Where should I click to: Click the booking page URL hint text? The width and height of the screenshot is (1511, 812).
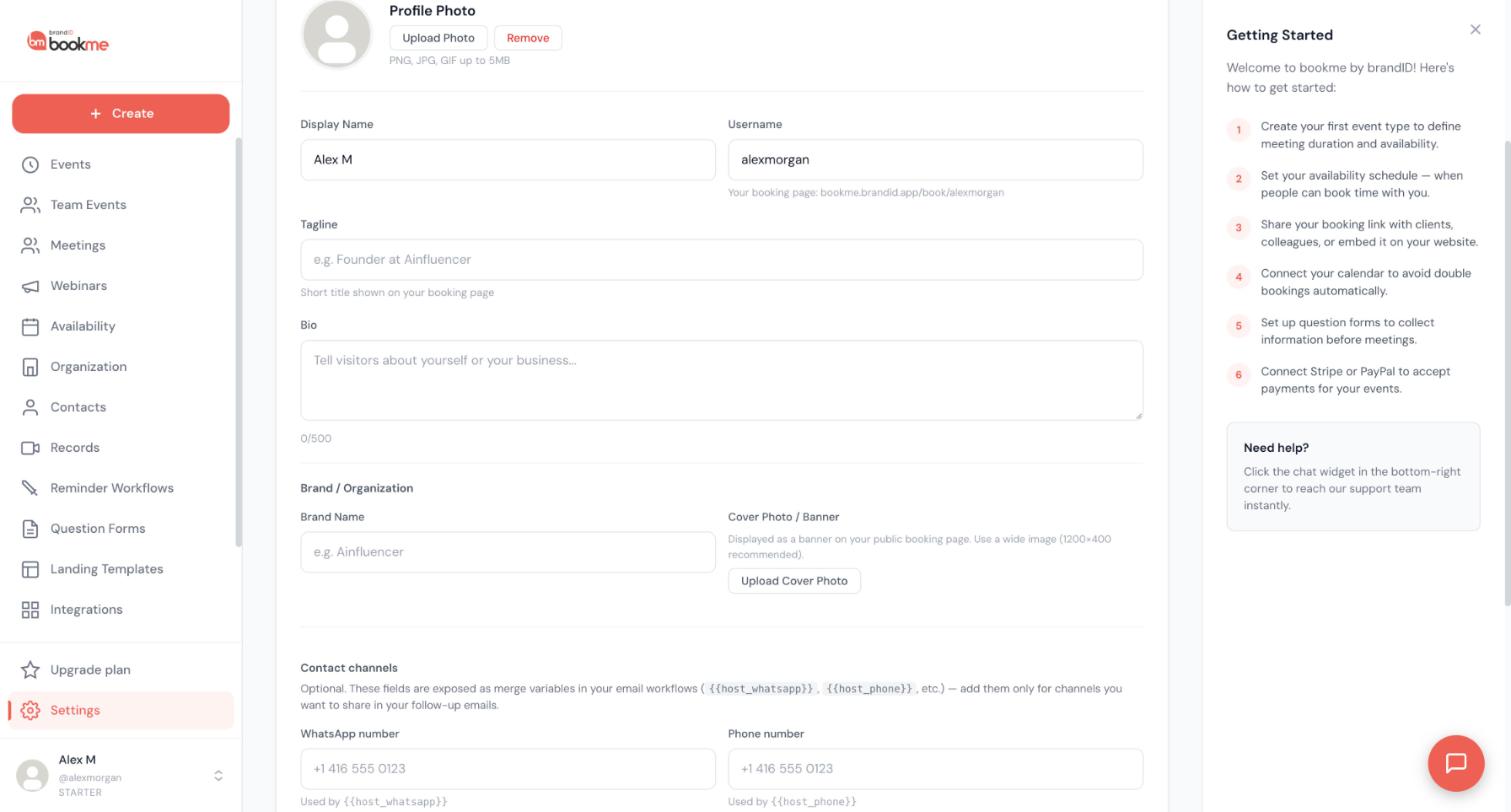click(x=865, y=192)
